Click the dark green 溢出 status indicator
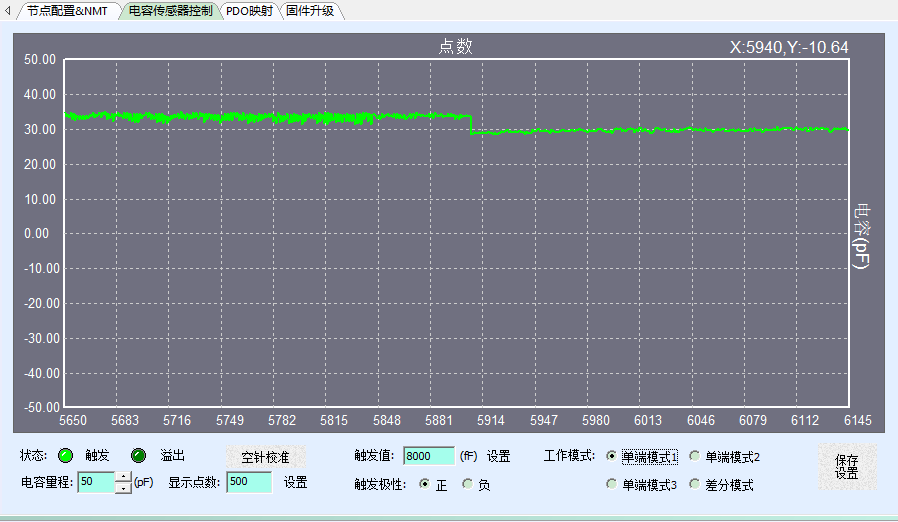This screenshot has height=522, width=898. pos(139,456)
